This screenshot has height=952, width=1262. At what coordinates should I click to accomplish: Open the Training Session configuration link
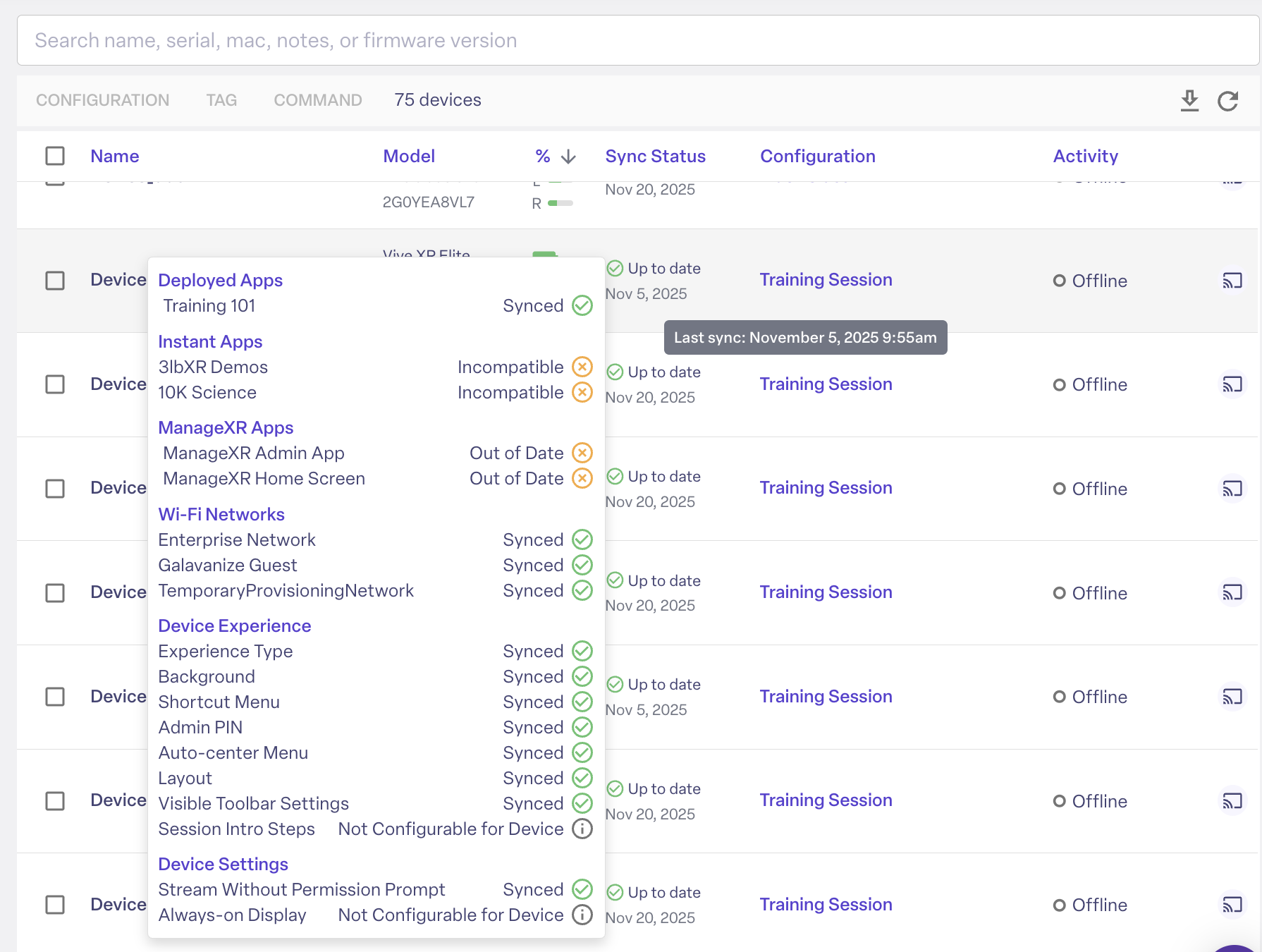pos(826,279)
